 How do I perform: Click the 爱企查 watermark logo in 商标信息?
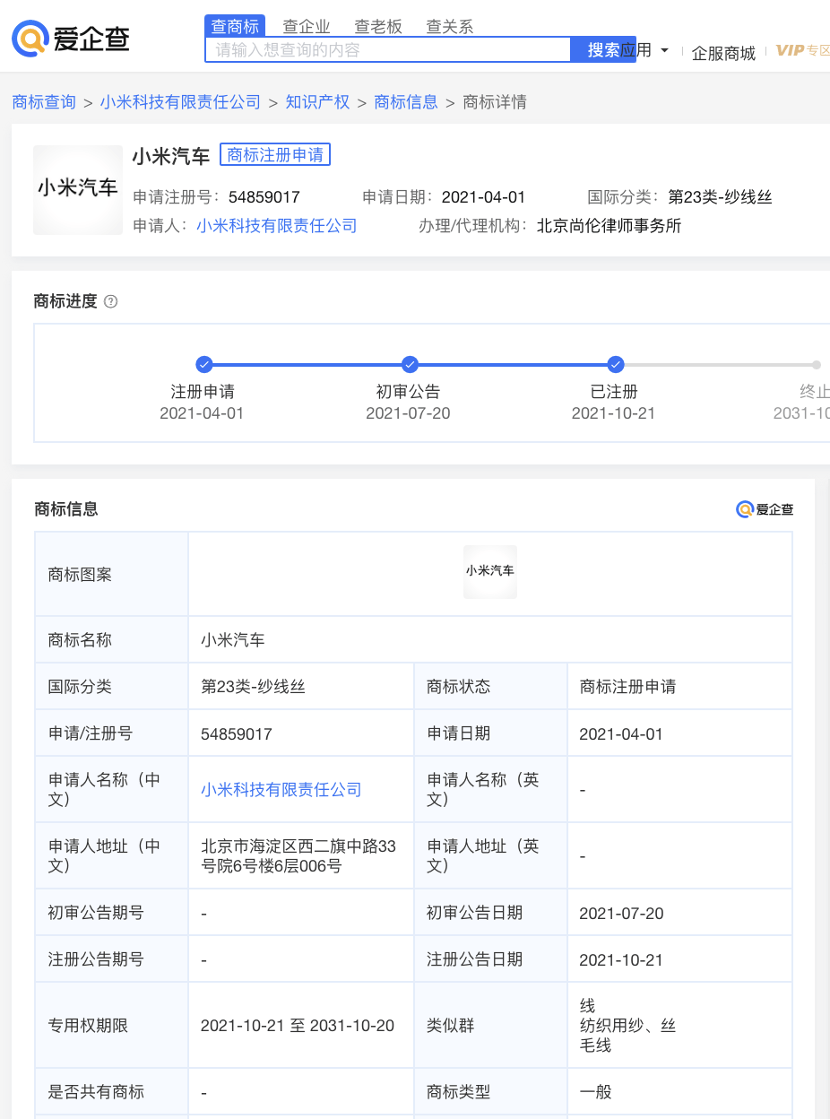(x=764, y=510)
